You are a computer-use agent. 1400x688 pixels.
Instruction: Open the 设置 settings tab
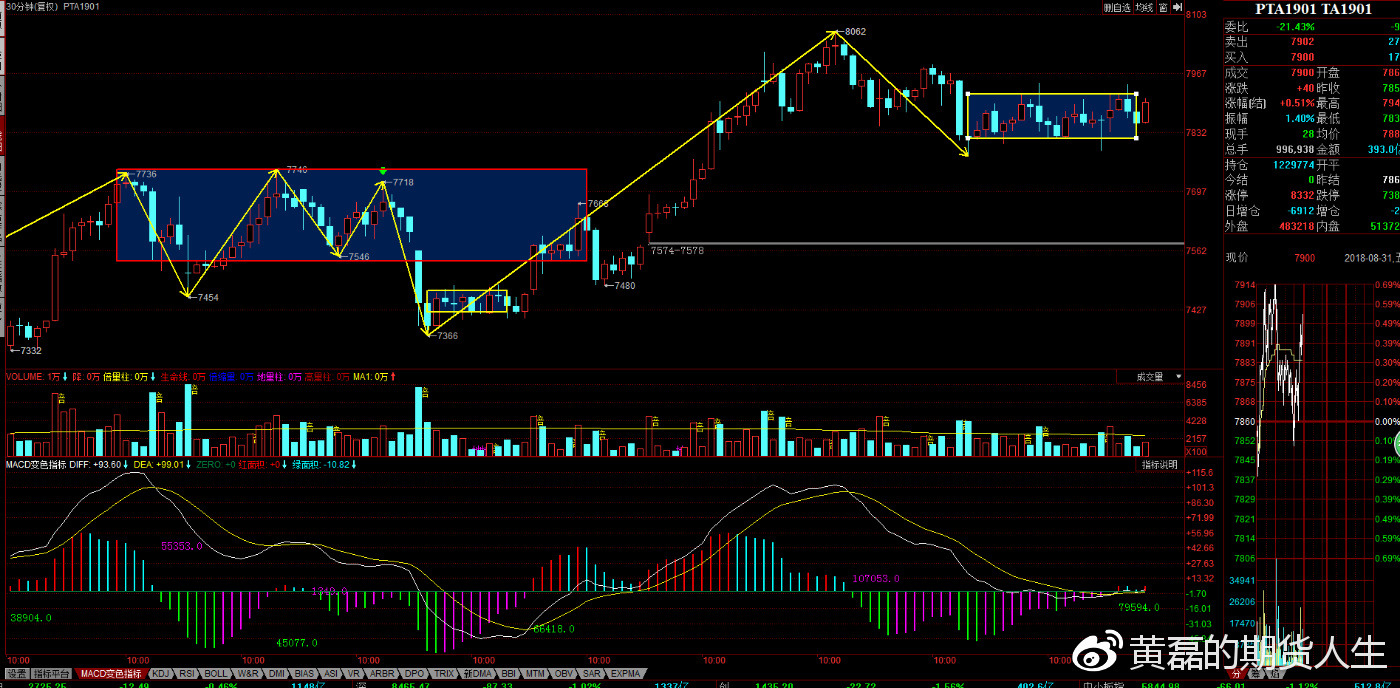coord(17,673)
